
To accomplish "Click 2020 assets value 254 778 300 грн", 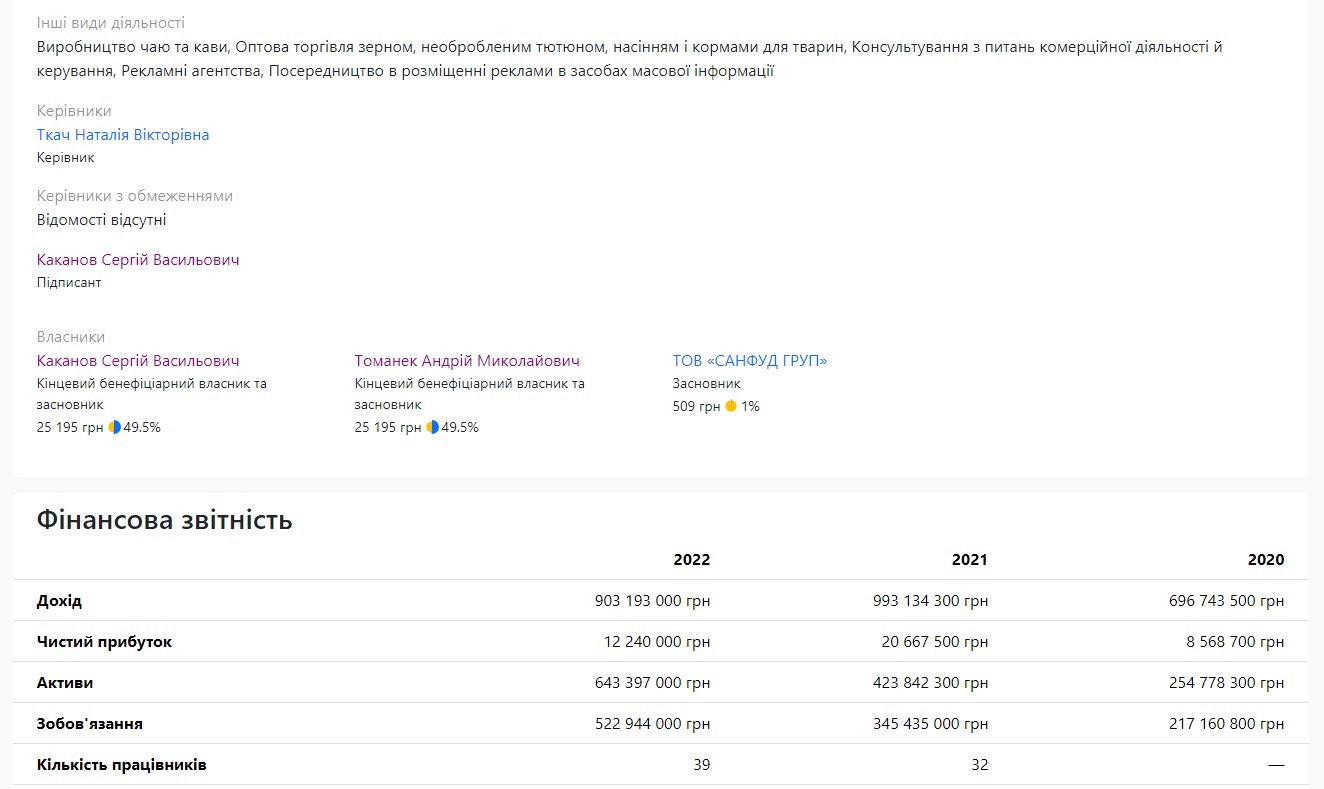I will coord(1226,683).
